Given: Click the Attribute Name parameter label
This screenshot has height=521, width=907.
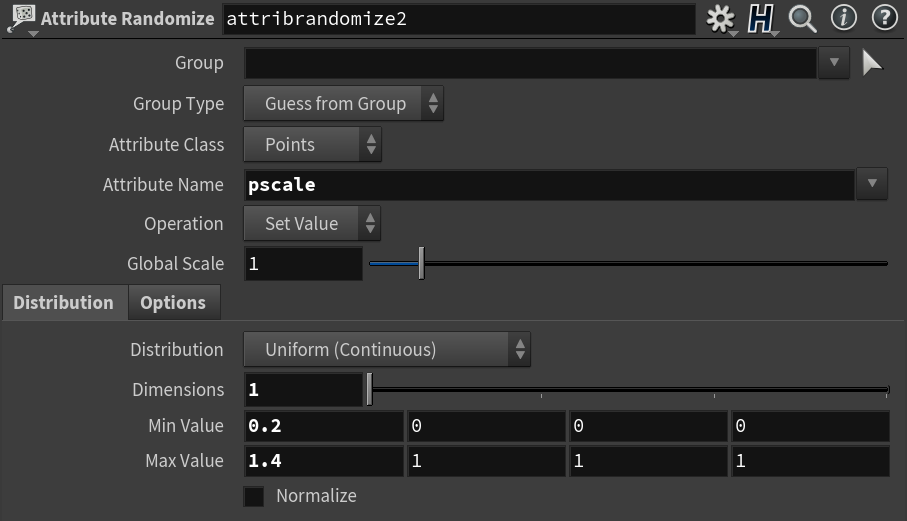Looking at the screenshot, I should 163,184.
